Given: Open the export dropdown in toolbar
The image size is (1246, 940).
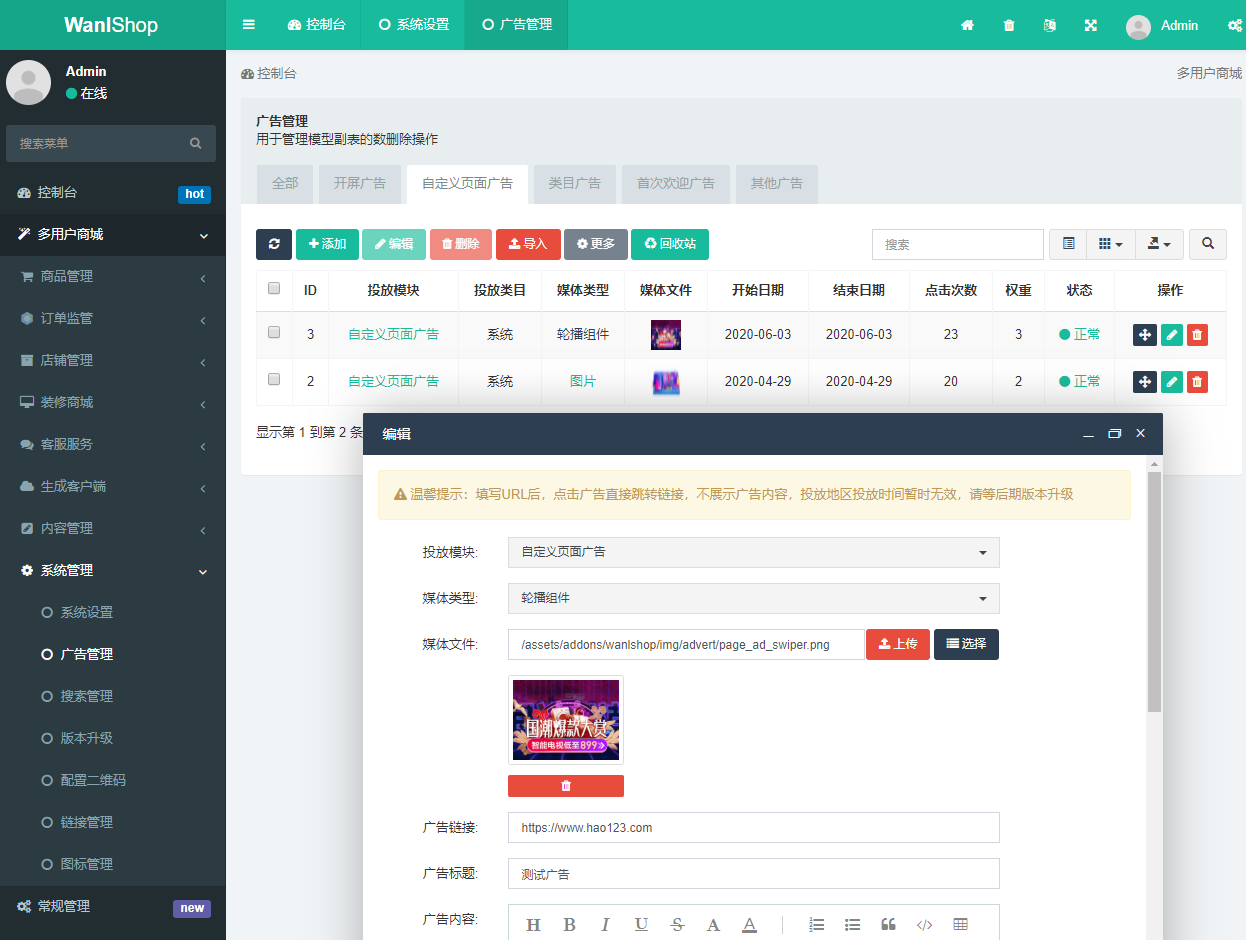Looking at the screenshot, I should point(1159,244).
